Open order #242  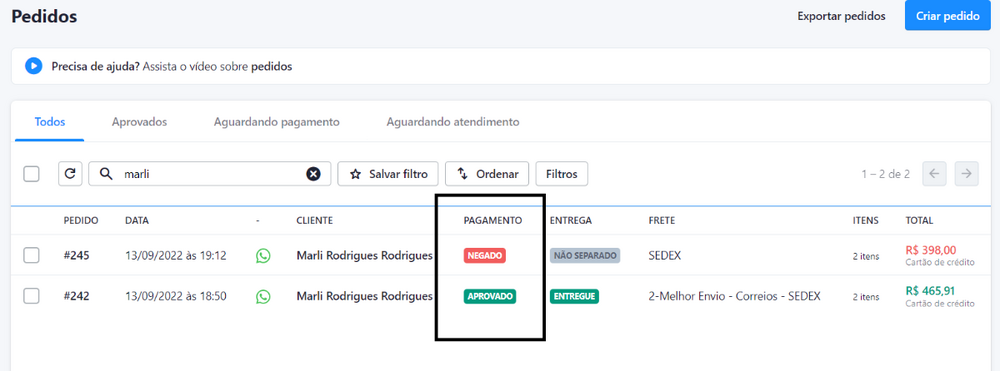pyautogui.click(x=77, y=296)
